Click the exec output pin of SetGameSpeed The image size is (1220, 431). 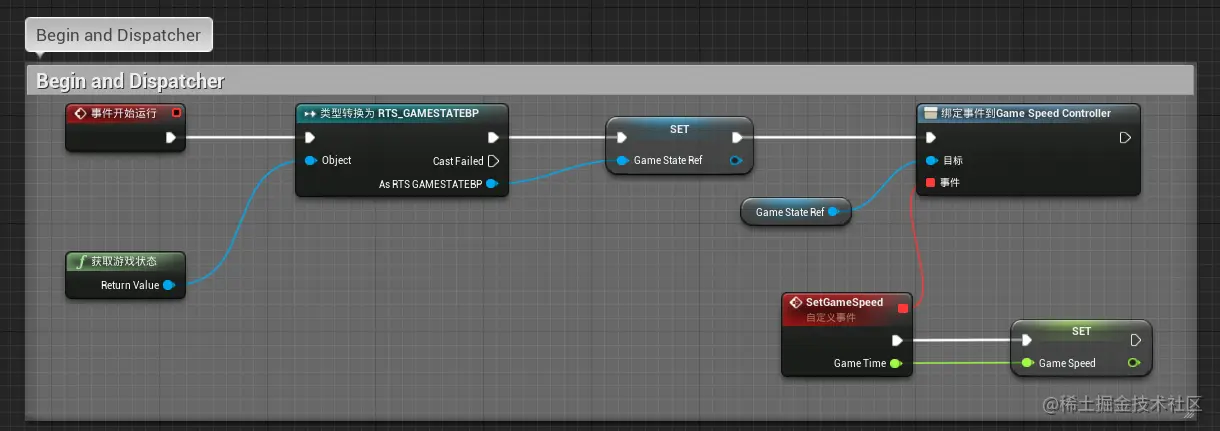click(897, 340)
